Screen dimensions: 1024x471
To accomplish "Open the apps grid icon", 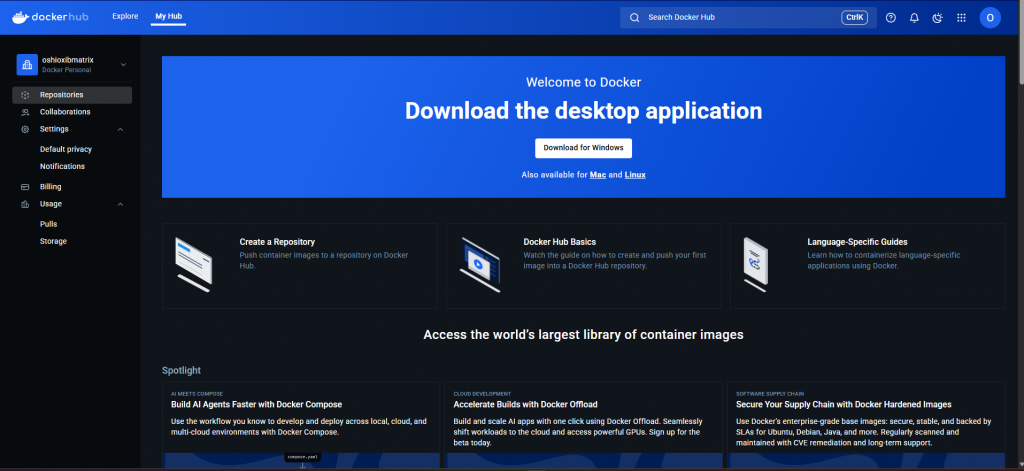I will pos(961,18).
